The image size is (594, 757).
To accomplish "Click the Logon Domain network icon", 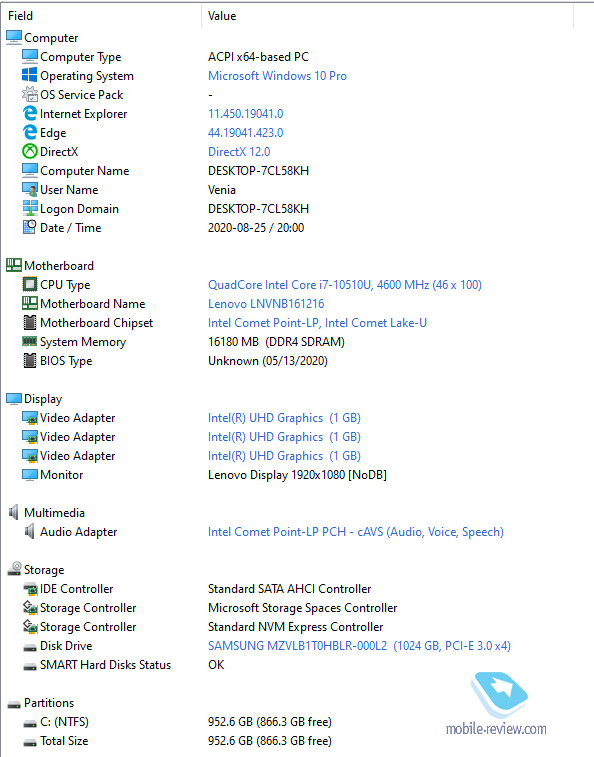I will click(29, 209).
